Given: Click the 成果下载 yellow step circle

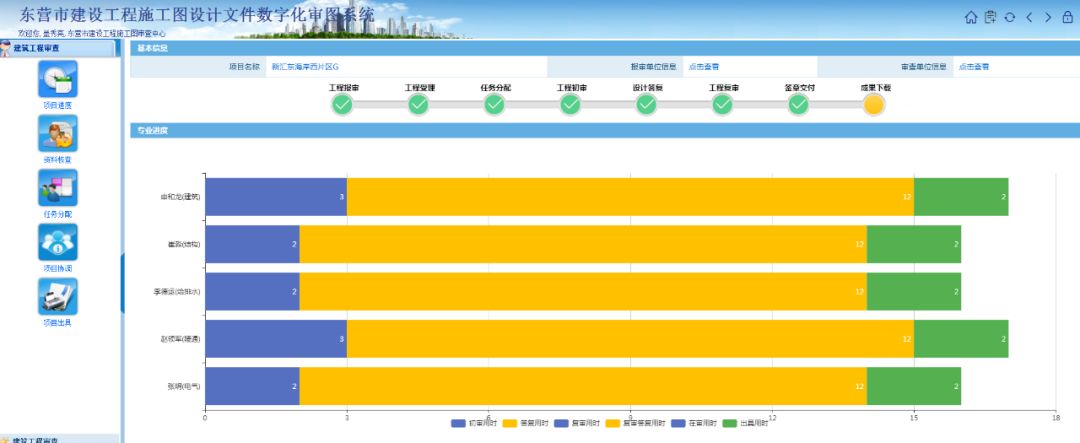Looking at the screenshot, I should pos(874,105).
